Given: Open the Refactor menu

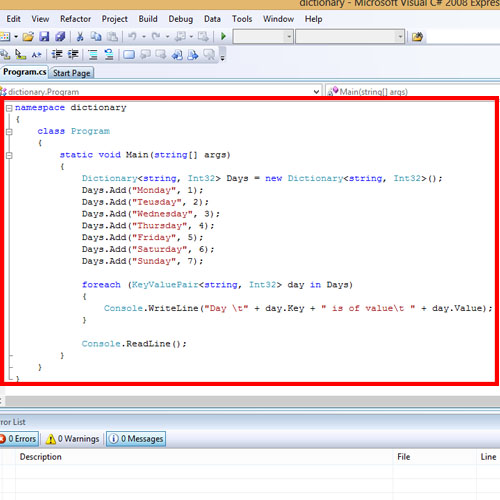Looking at the screenshot, I should click(75, 19).
